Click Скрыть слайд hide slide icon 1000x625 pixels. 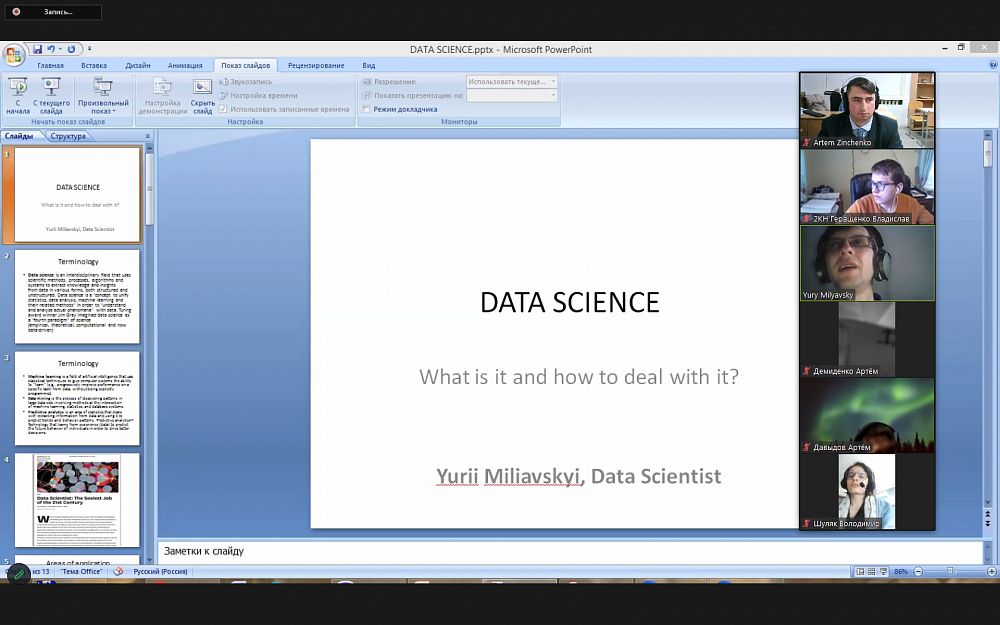(x=202, y=96)
